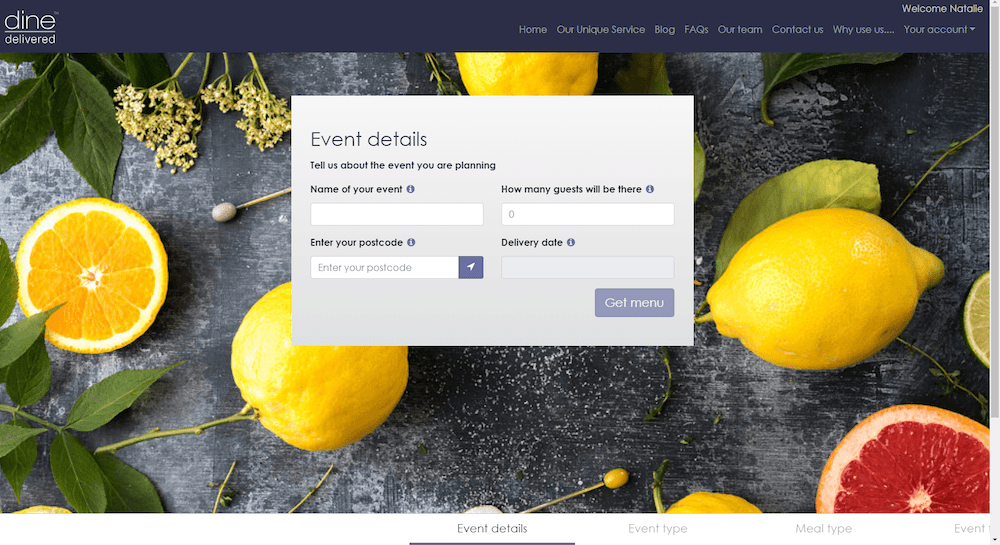The height and width of the screenshot is (545, 1000).
Task: Visit the Our team page
Action: [x=740, y=29]
